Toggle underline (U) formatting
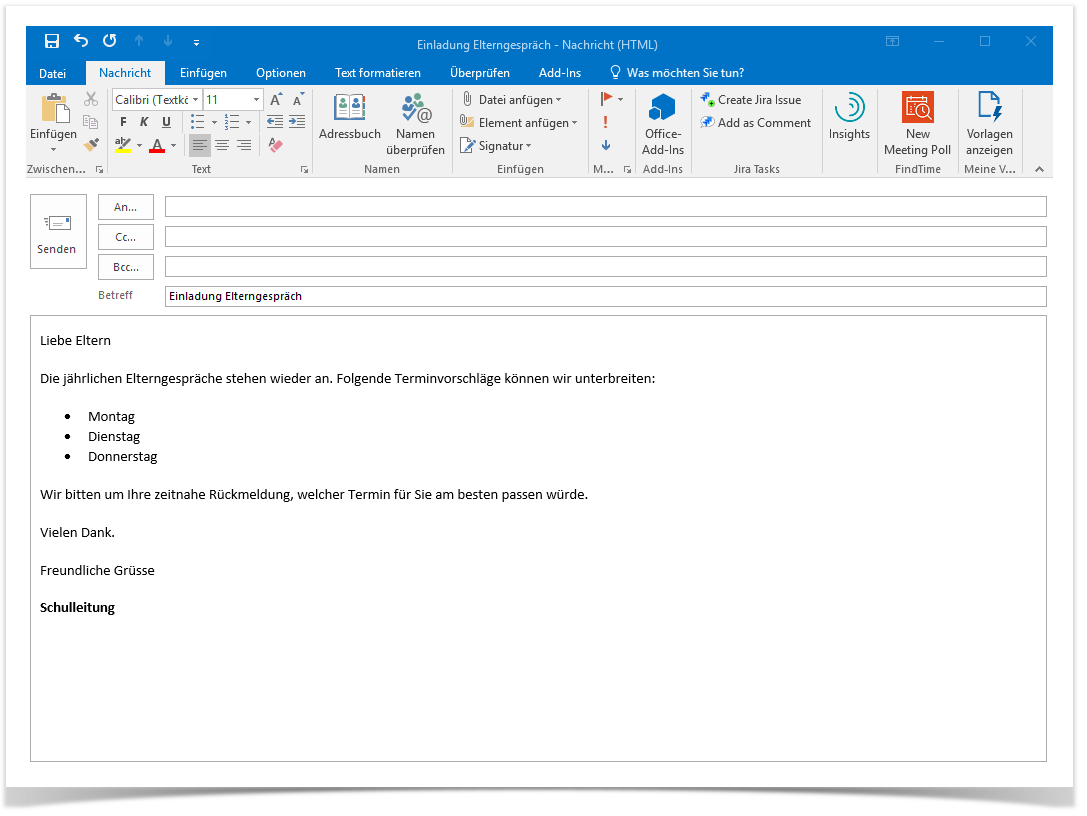The image size is (1087, 816). tap(166, 122)
